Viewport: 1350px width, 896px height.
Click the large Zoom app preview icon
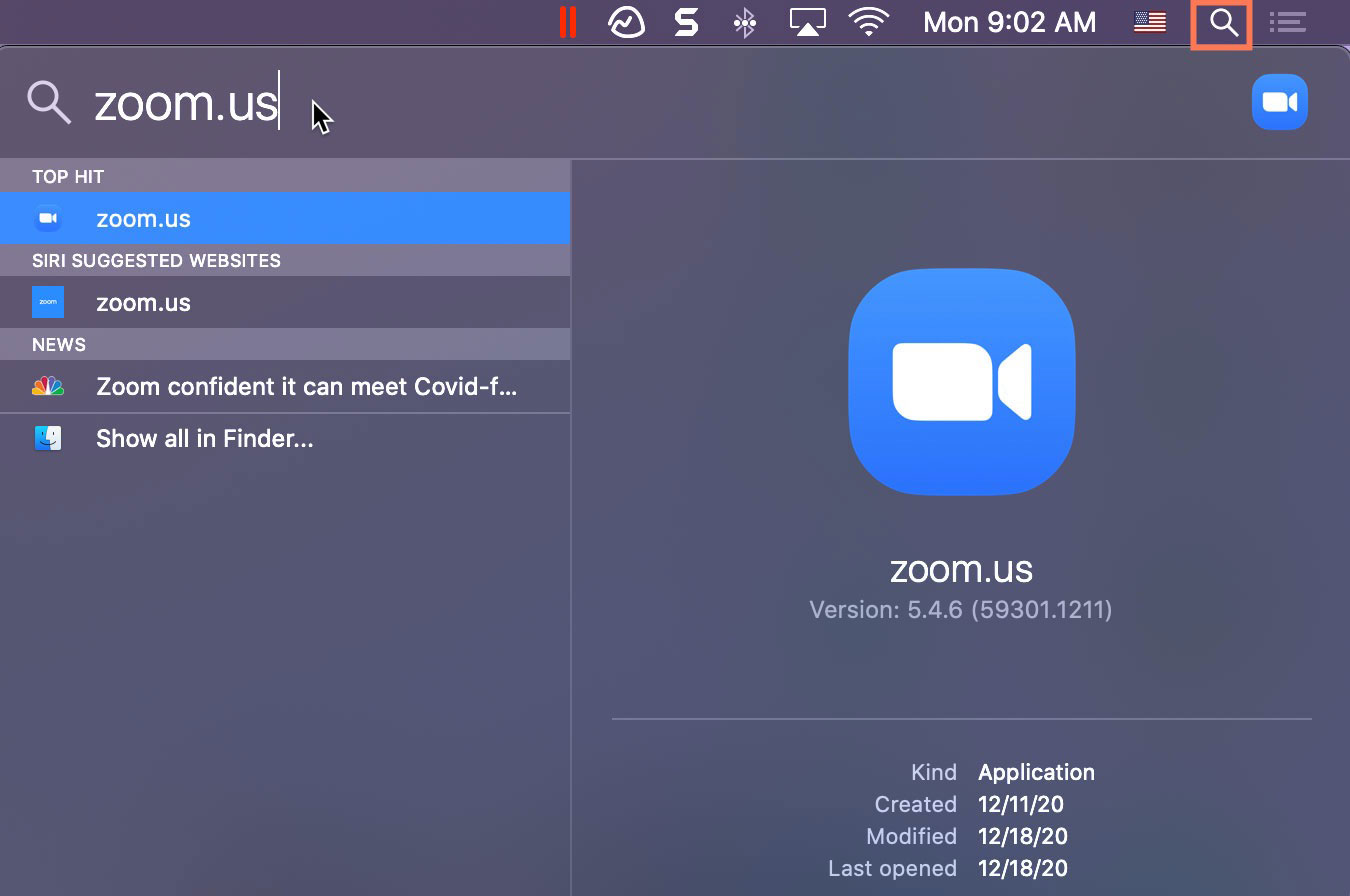(961, 381)
